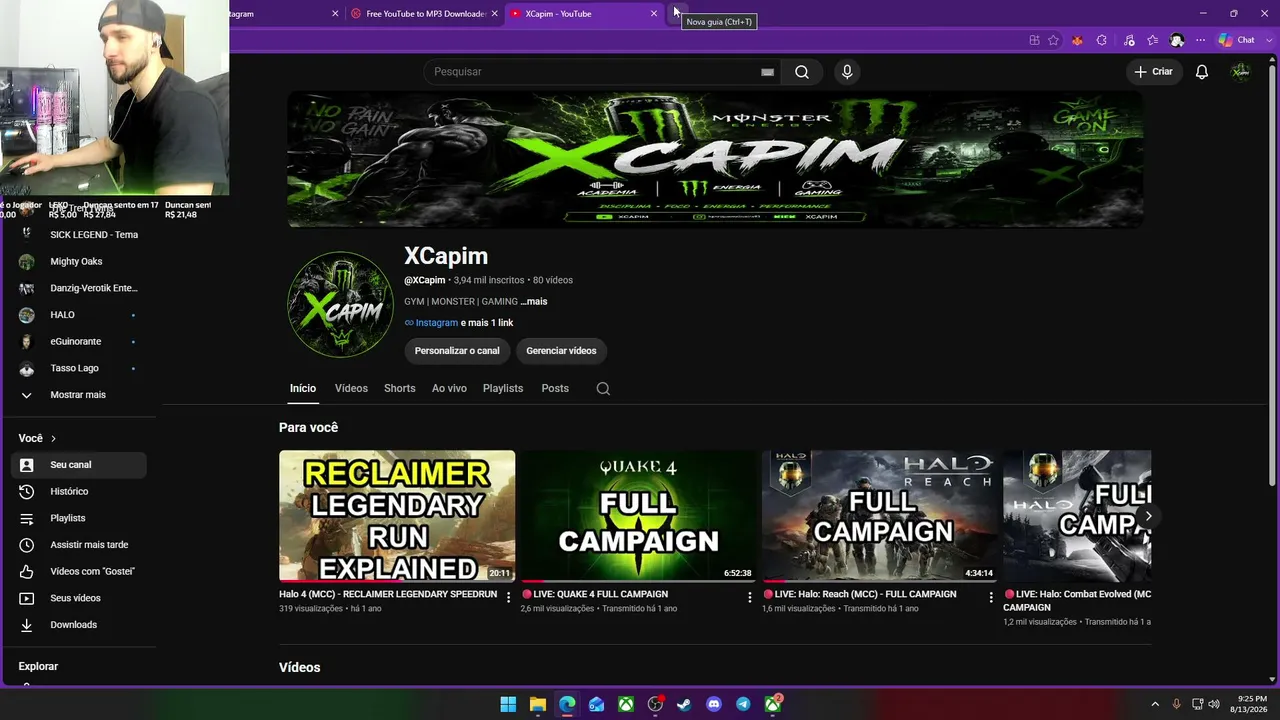Open options for Halo Reach Full Campaign video
Image resolution: width=1280 pixels, height=720 pixels.
click(991, 597)
